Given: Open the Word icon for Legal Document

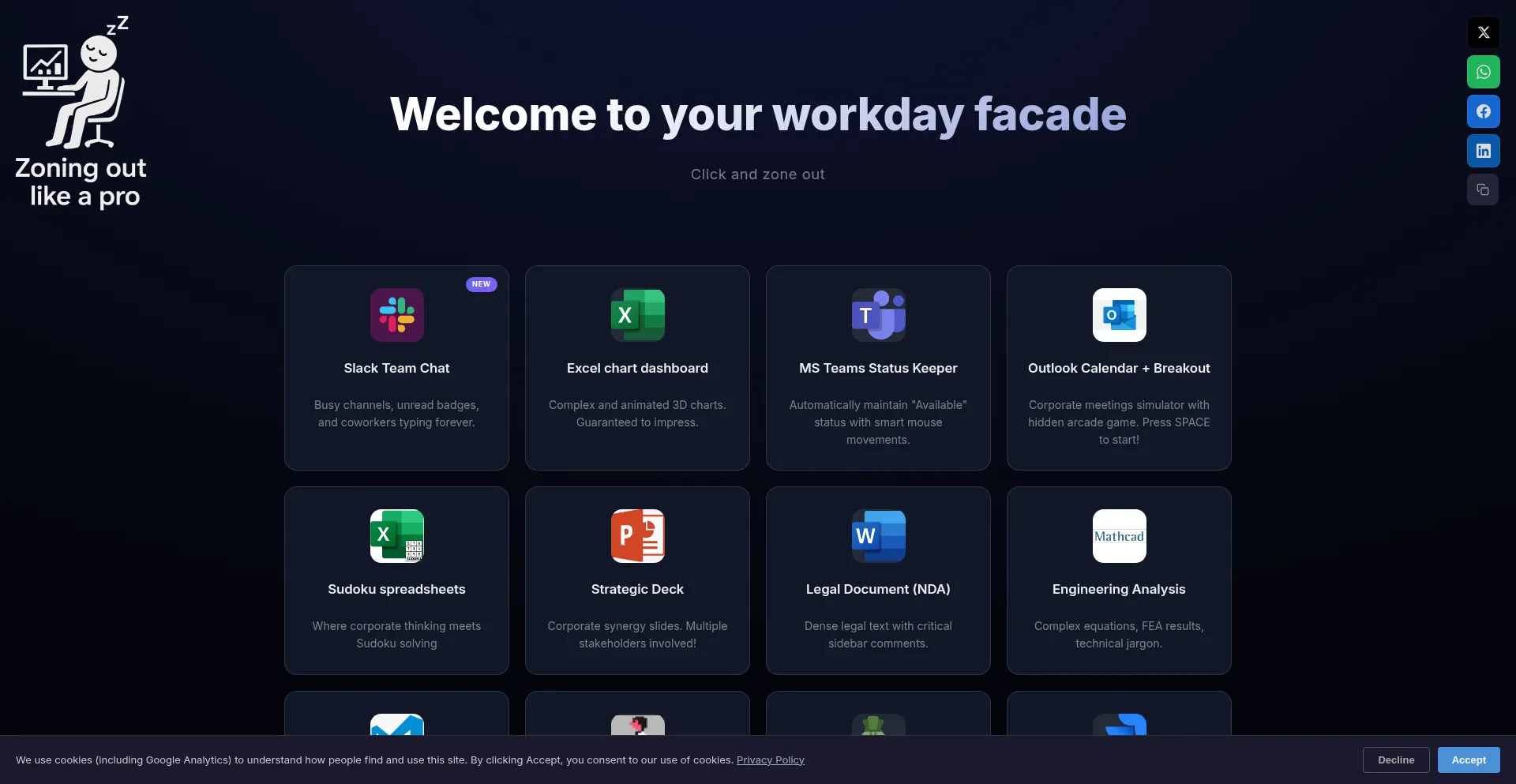Looking at the screenshot, I should tap(879, 536).
